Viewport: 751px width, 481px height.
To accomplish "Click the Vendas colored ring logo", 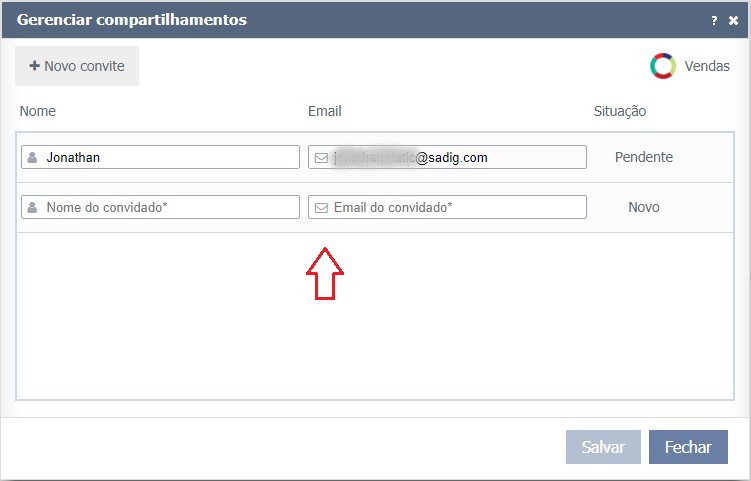I will tap(663, 67).
